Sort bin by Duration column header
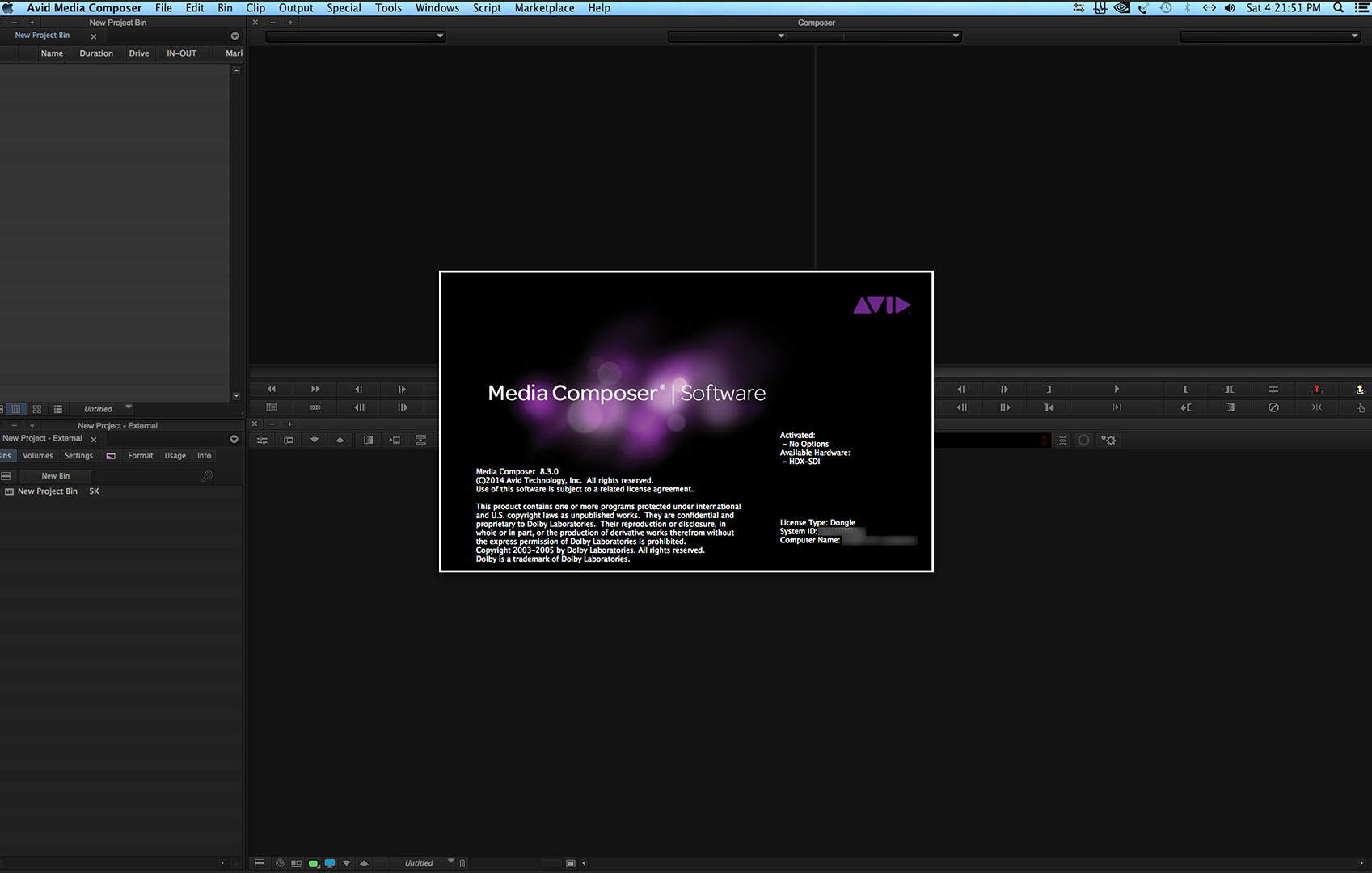Viewport: 1372px width, 873px height. [x=96, y=53]
